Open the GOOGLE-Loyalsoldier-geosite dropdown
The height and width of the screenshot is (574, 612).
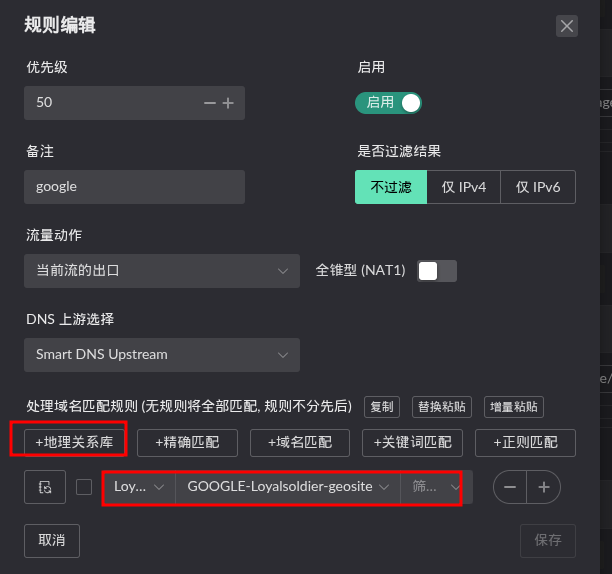(287, 487)
